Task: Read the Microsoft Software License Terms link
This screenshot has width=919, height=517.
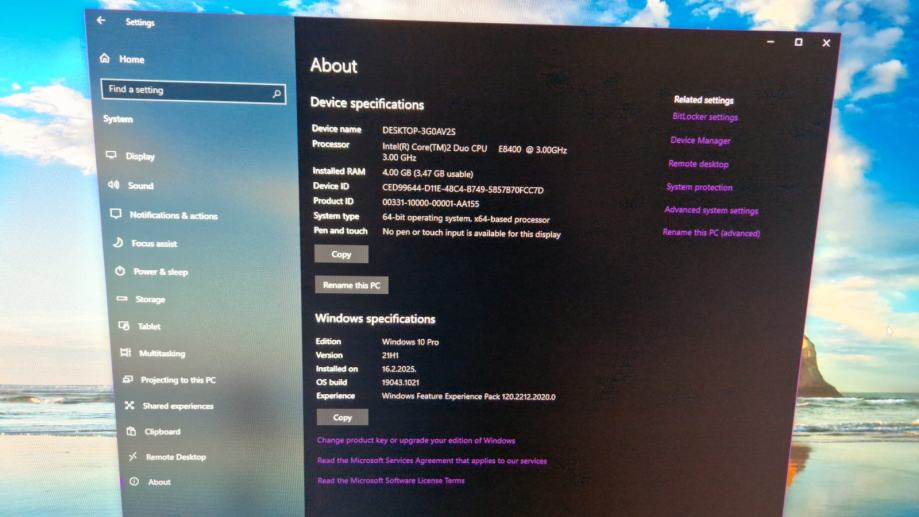Action: click(x=391, y=481)
